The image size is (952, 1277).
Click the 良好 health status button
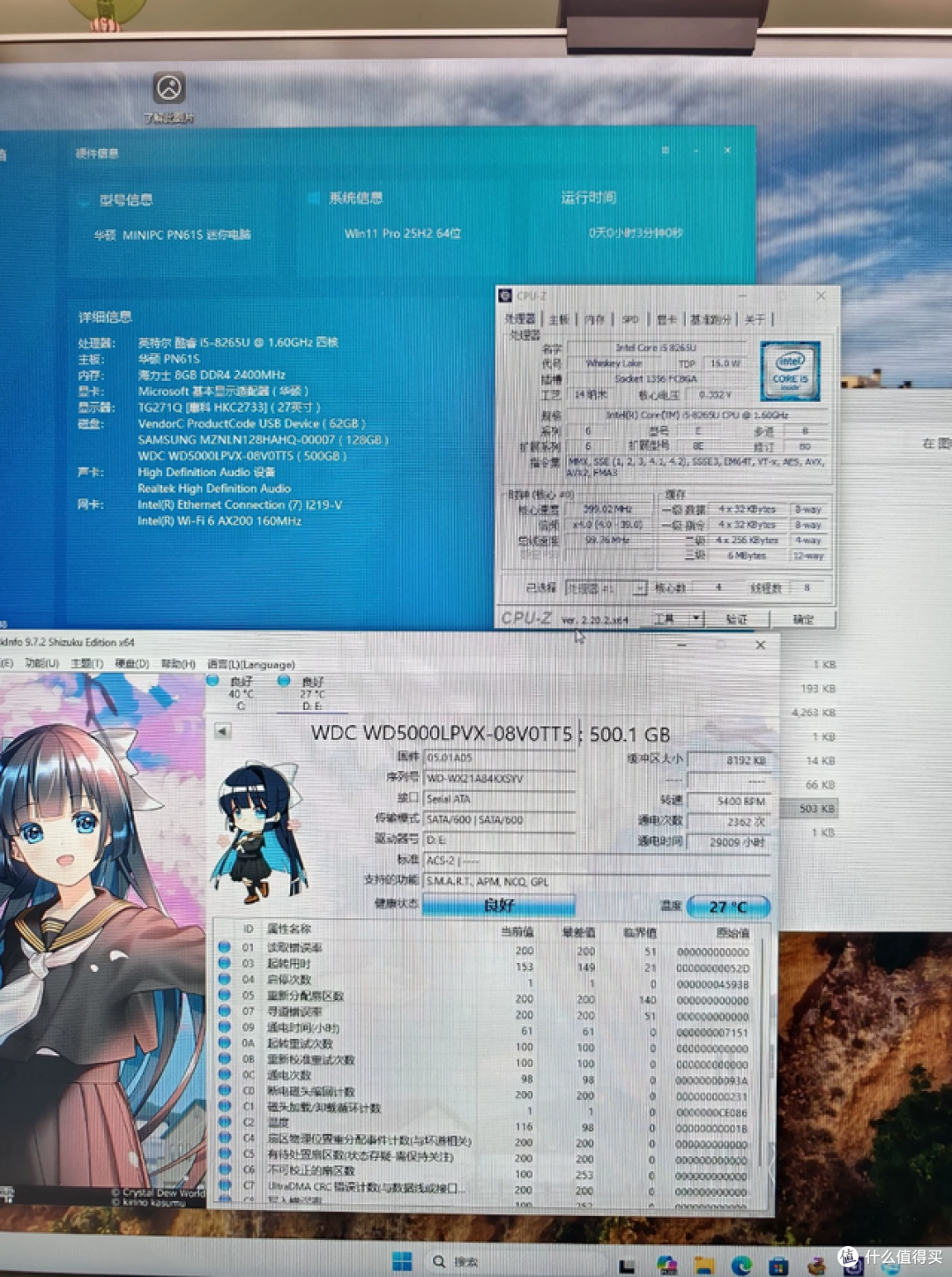[499, 905]
